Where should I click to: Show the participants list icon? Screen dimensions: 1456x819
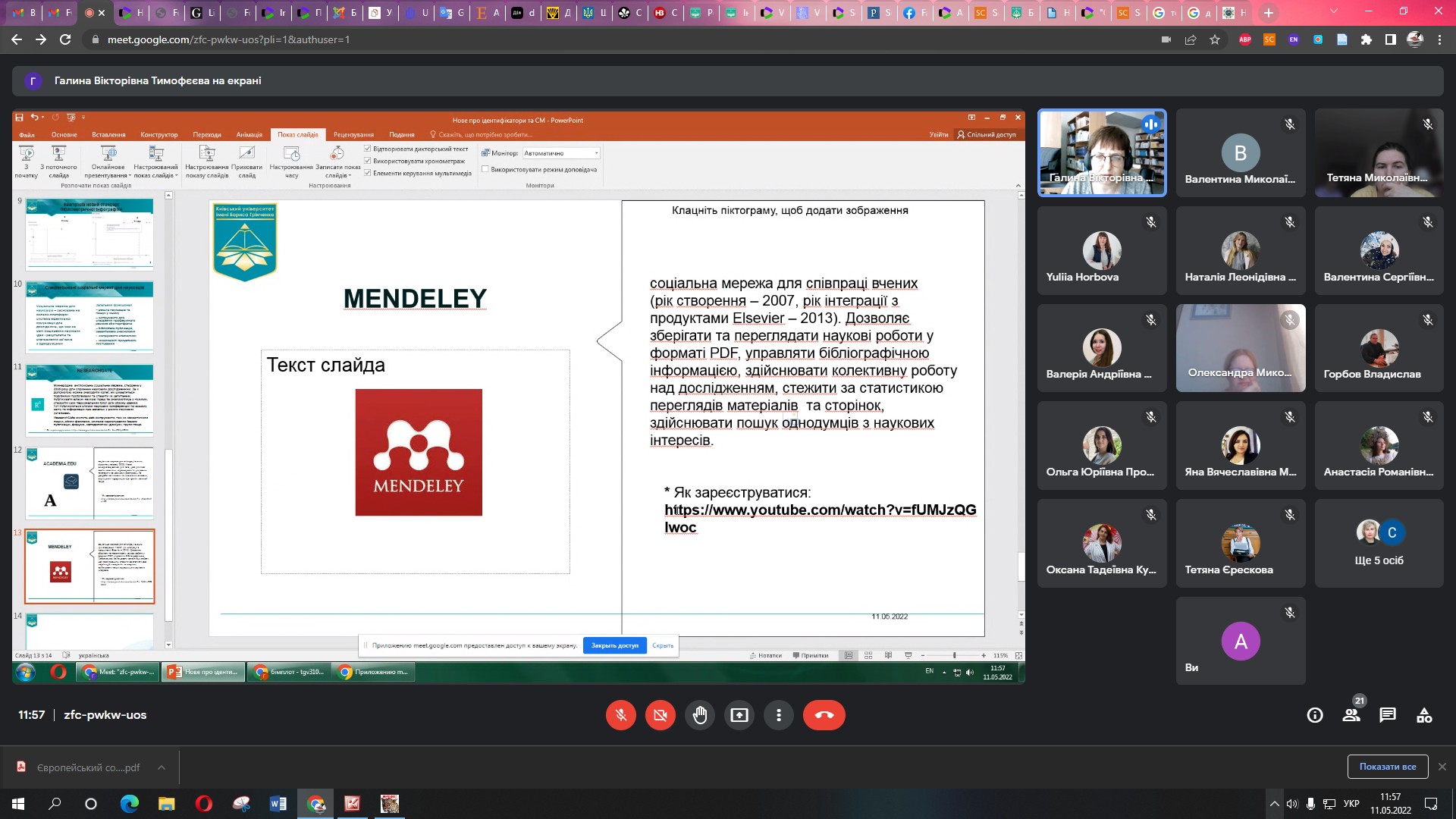click(1351, 715)
